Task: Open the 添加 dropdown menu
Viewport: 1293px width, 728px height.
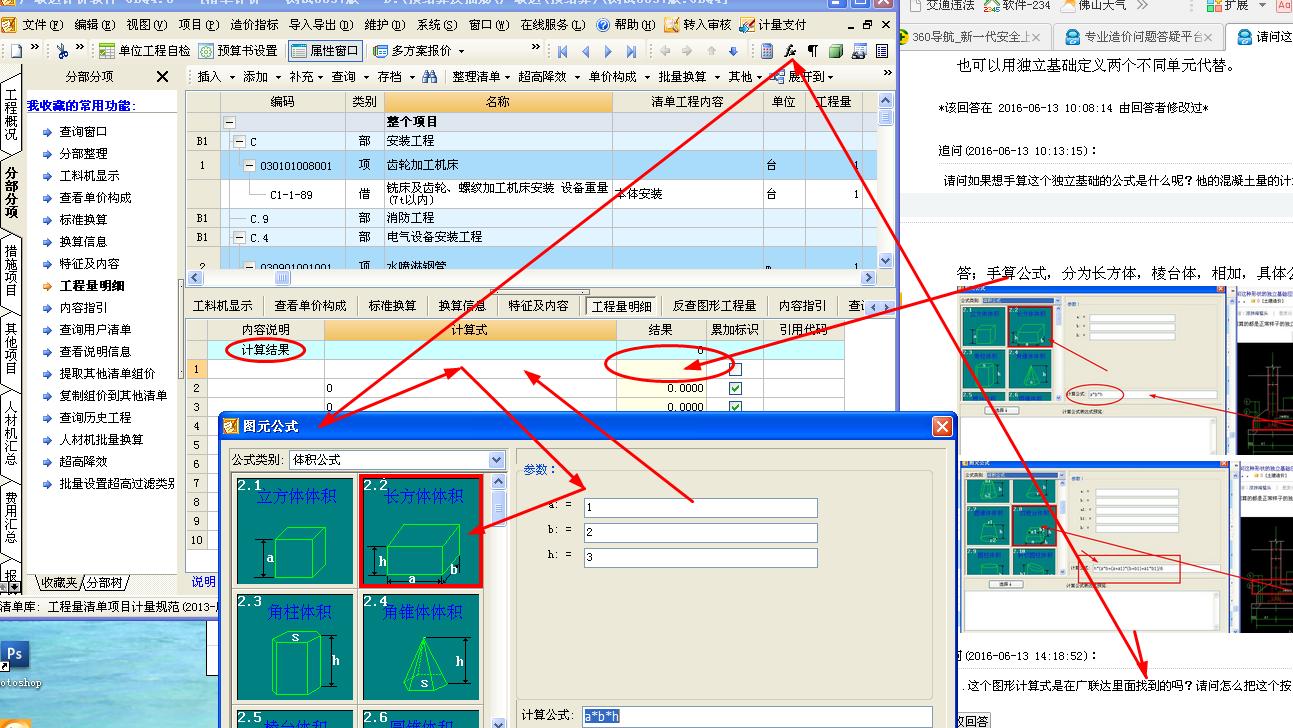Action: (262, 76)
